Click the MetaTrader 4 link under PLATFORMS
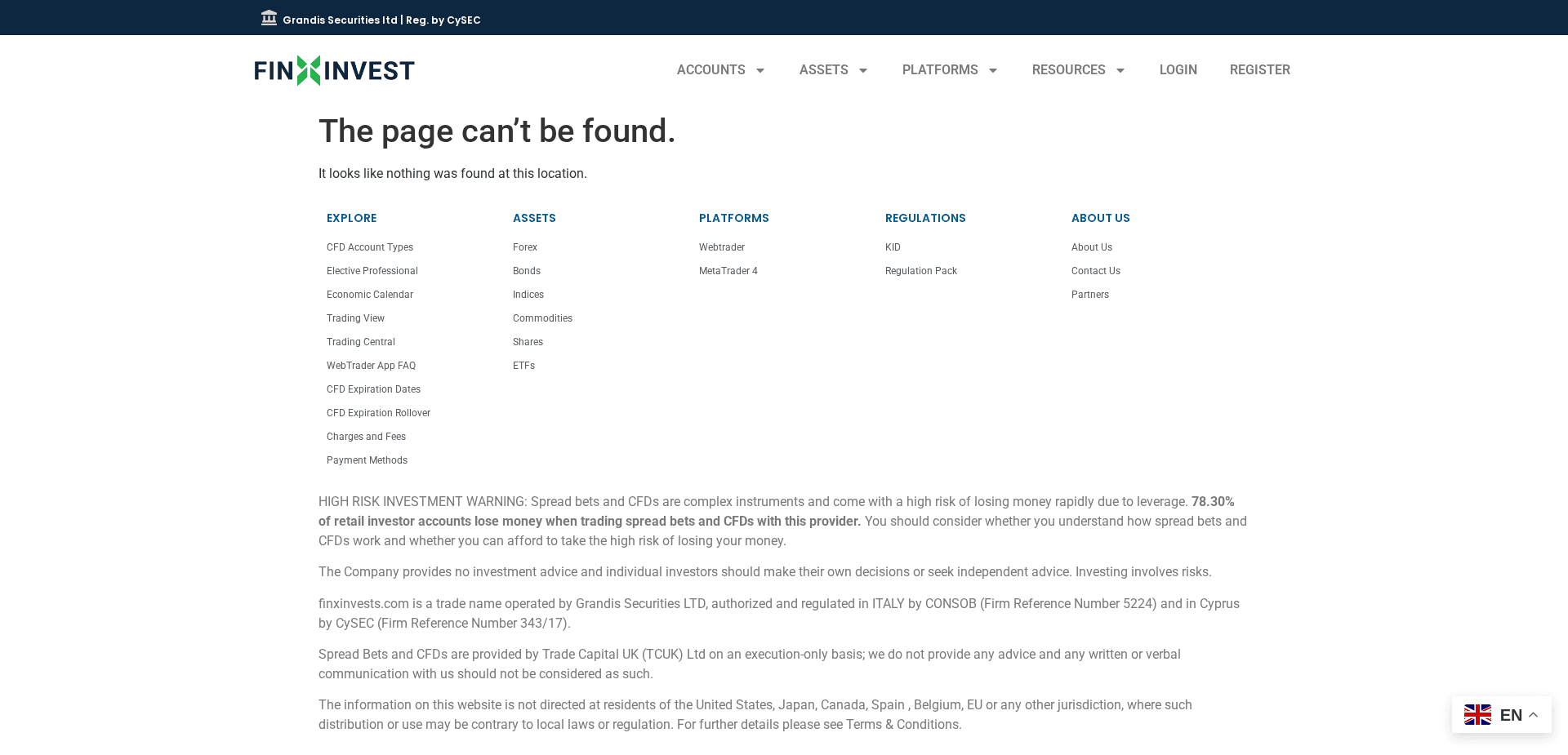 [728, 270]
